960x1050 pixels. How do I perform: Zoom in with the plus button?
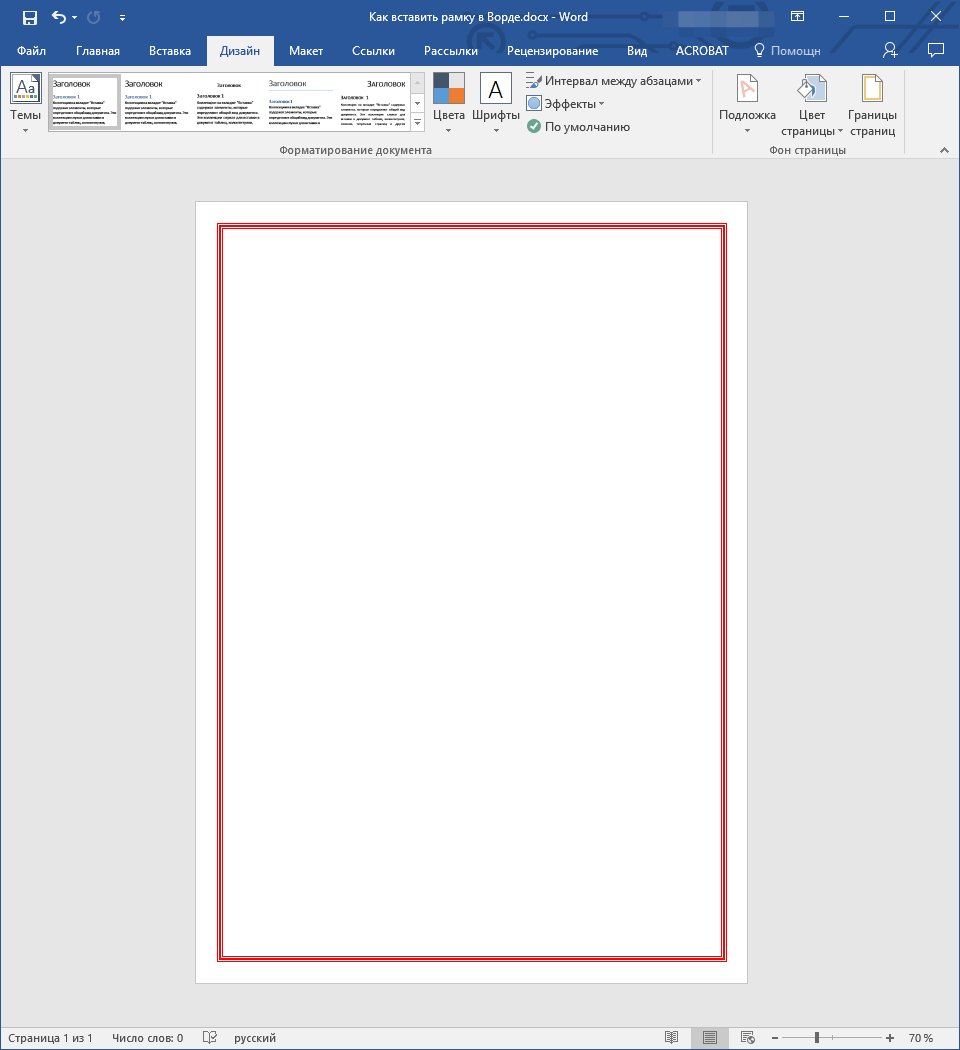[x=890, y=1038]
